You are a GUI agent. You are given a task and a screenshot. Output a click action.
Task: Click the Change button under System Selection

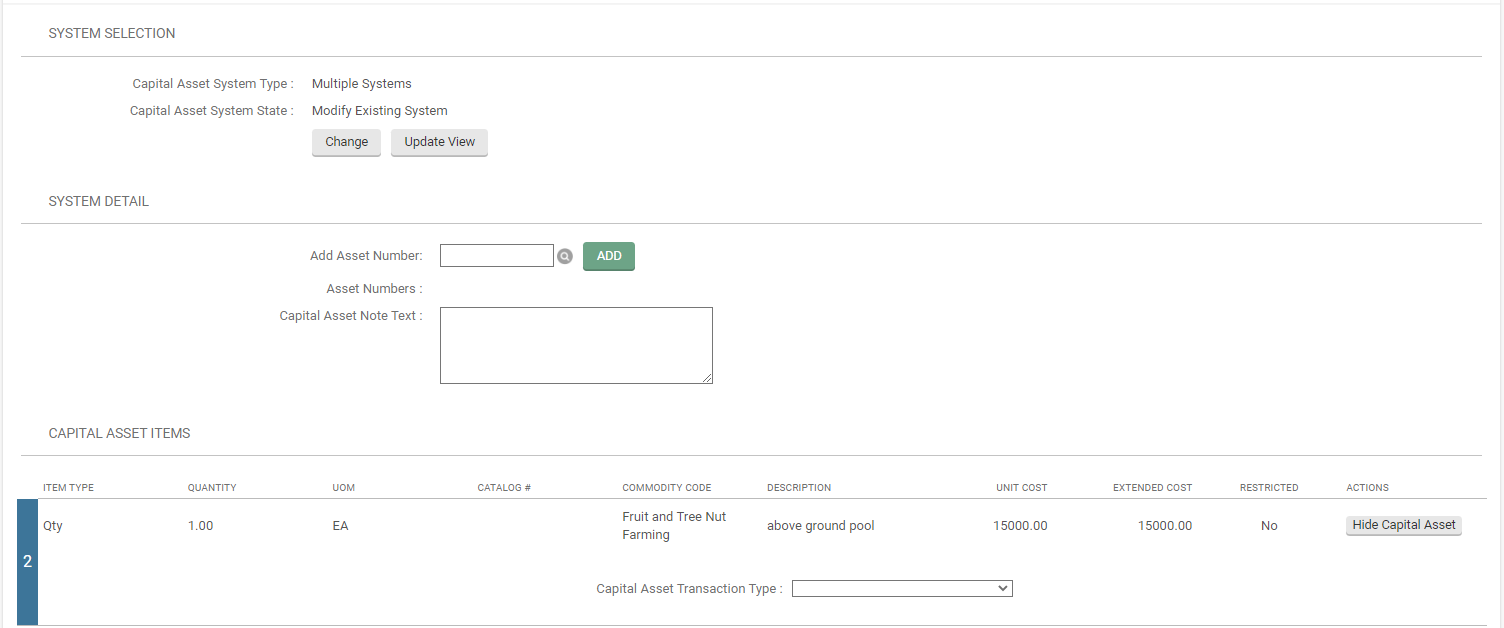[x=346, y=142]
